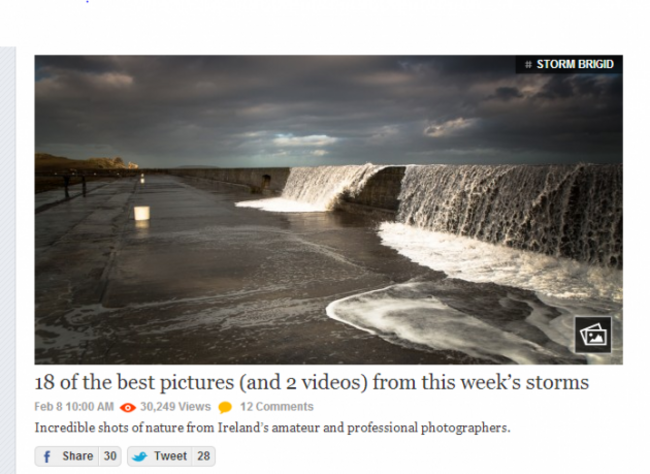Click the red eye views icon
The width and height of the screenshot is (650, 474).
(x=128, y=408)
